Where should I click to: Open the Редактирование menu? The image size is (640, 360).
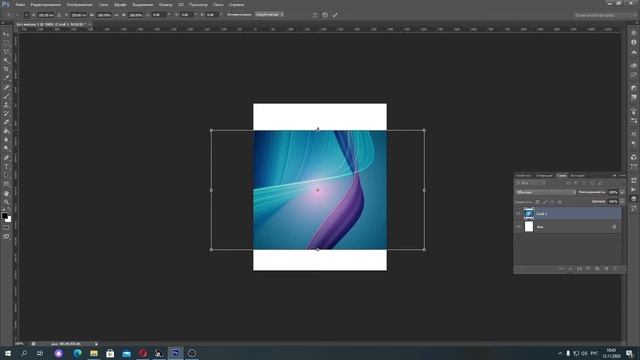pos(46,4)
